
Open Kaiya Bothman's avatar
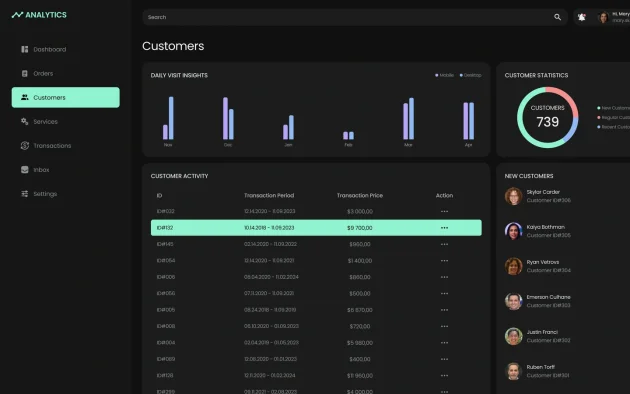[513, 231]
